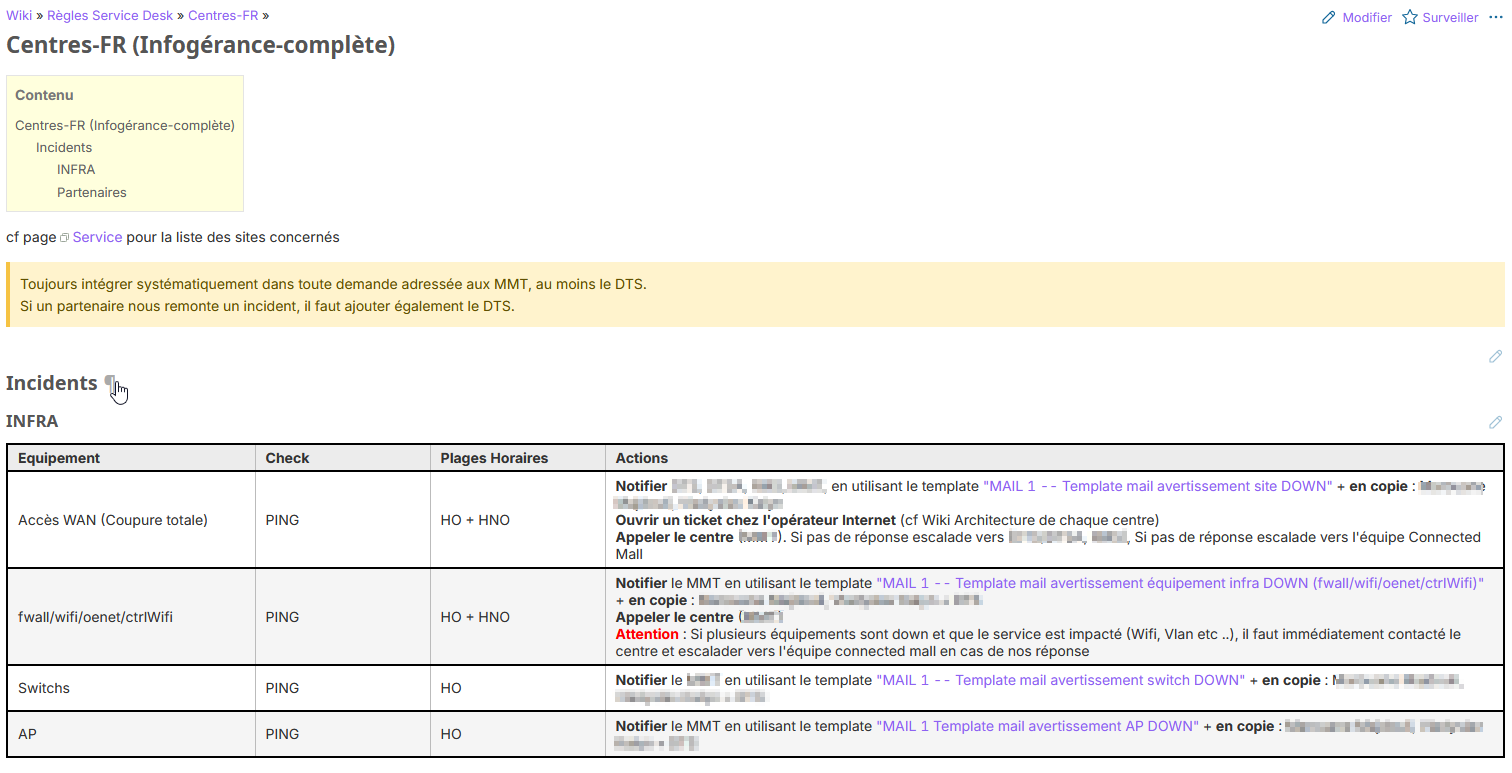The height and width of the screenshot is (773, 1512).
Task: Jump to Incidents in the Contenu box
Action: 64,147
